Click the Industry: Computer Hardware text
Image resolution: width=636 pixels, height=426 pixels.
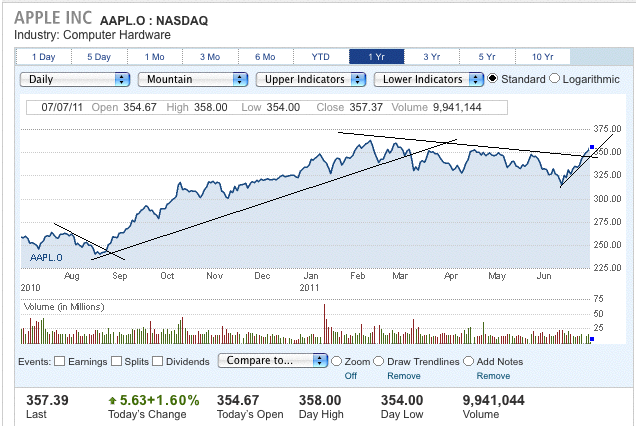(92, 35)
